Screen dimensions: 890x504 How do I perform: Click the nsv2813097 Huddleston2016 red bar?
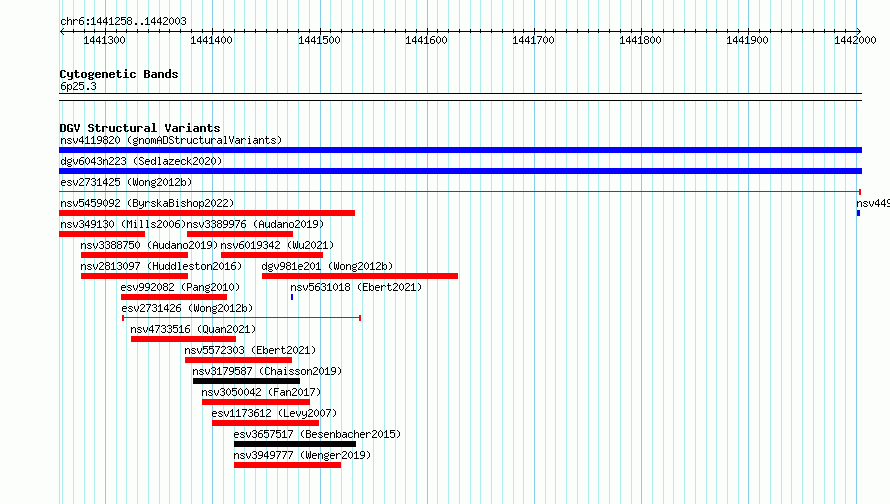click(x=135, y=276)
